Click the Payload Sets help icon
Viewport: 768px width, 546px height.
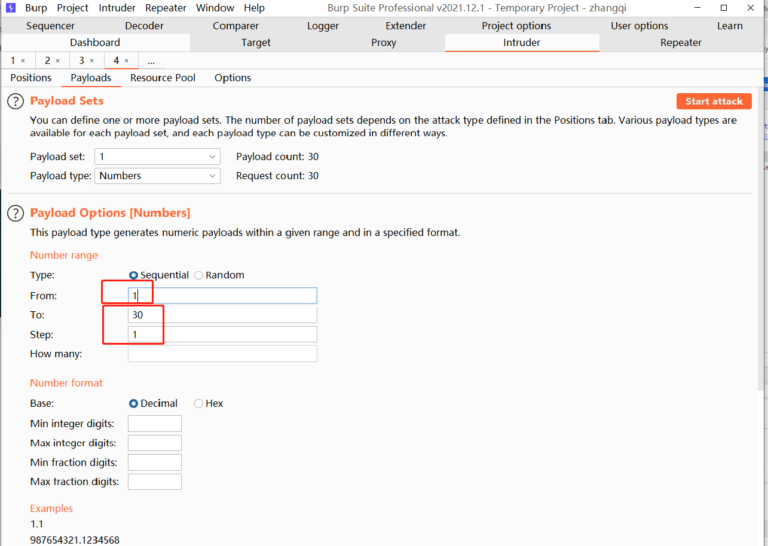point(15,101)
